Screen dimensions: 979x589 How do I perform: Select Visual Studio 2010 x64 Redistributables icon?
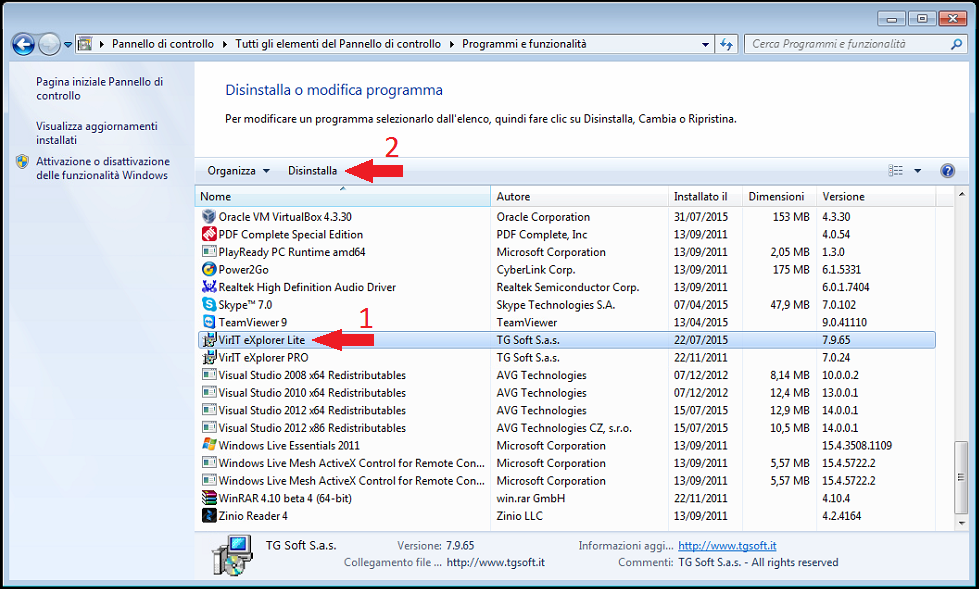[209, 392]
